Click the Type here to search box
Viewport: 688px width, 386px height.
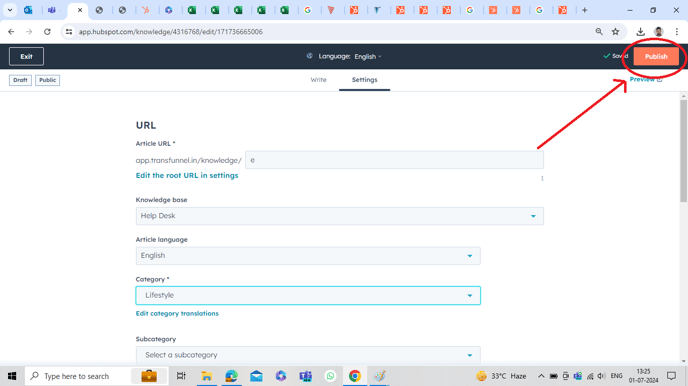[x=96, y=376]
